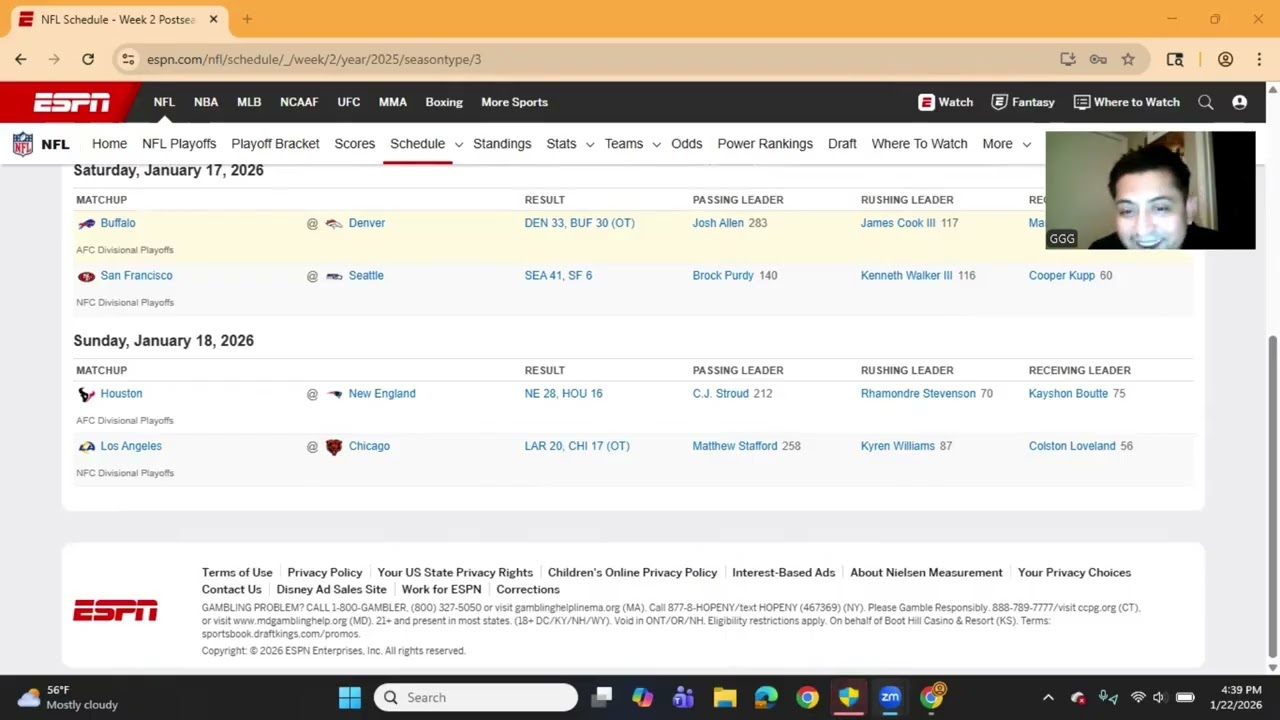Click the browser address bar URL
Viewport: 1280px width, 720px height.
click(314, 59)
